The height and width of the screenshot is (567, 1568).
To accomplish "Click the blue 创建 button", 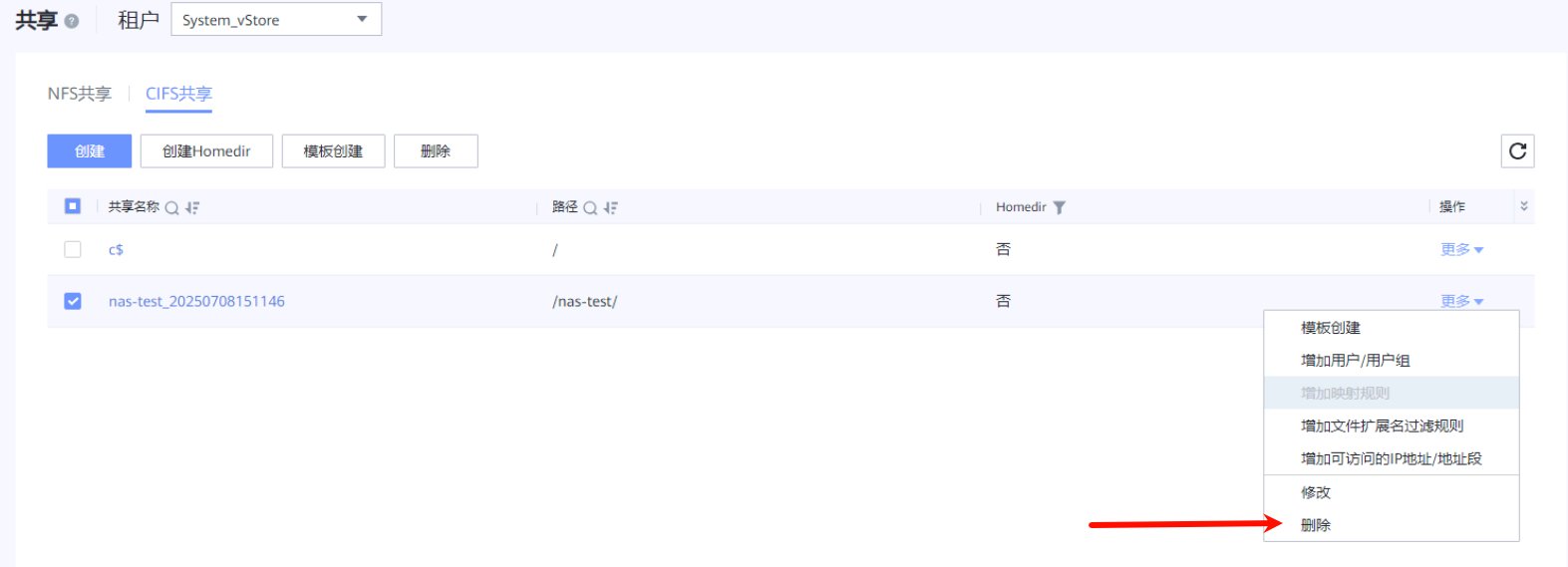I will pos(90,151).
